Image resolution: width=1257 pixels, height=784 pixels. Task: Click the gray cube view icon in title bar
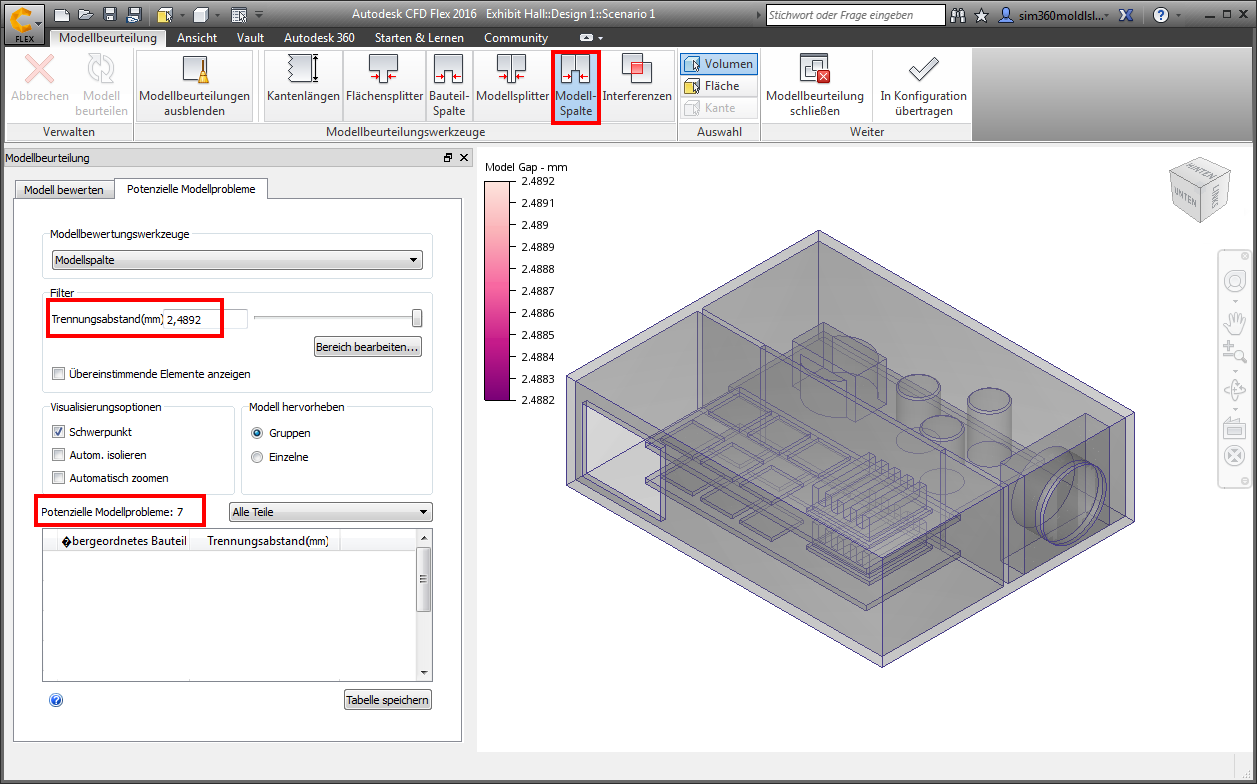[x=201, y=15]
